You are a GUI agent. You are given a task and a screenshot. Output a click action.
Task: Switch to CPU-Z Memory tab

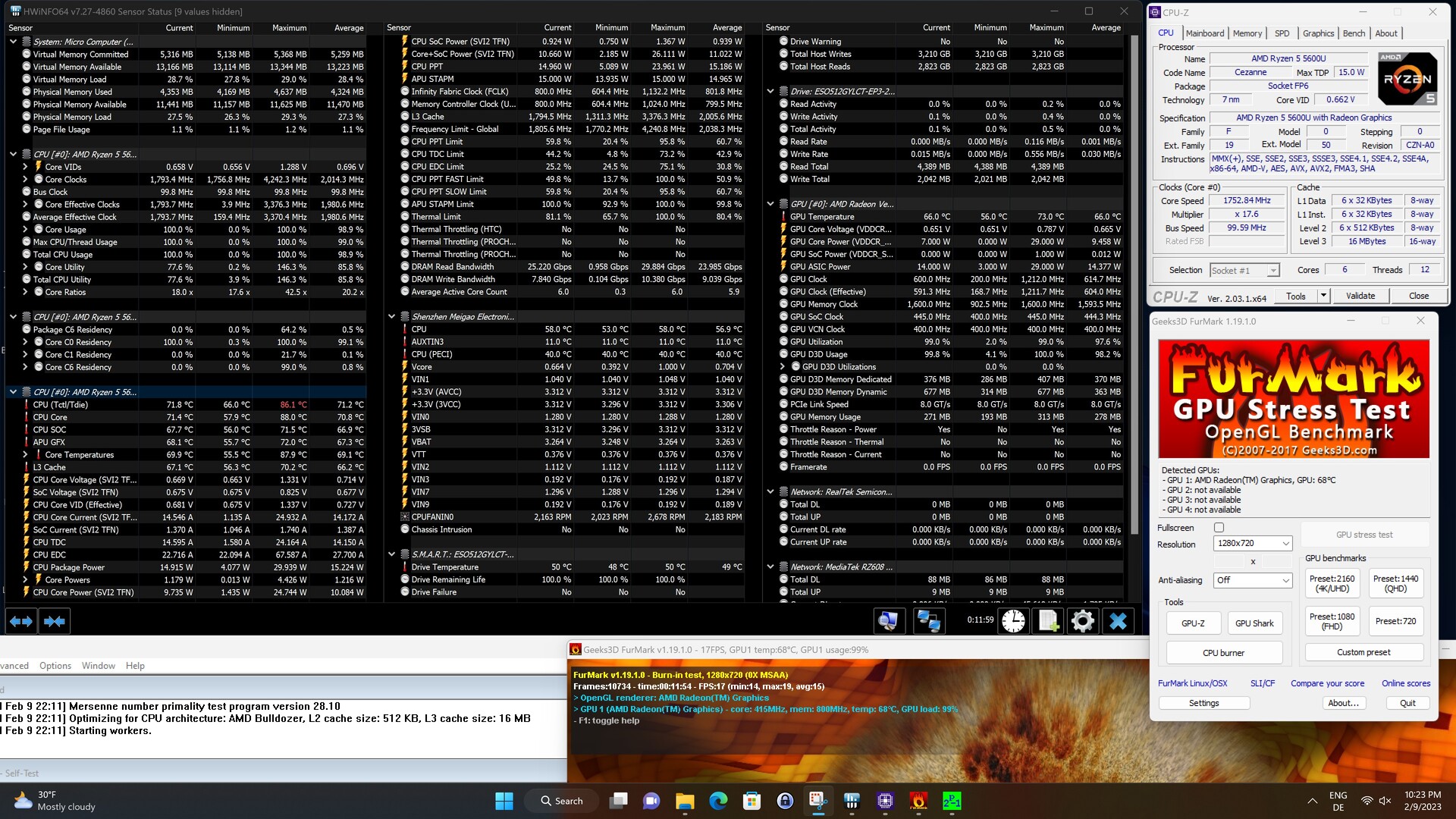(x=1247, y=33)
